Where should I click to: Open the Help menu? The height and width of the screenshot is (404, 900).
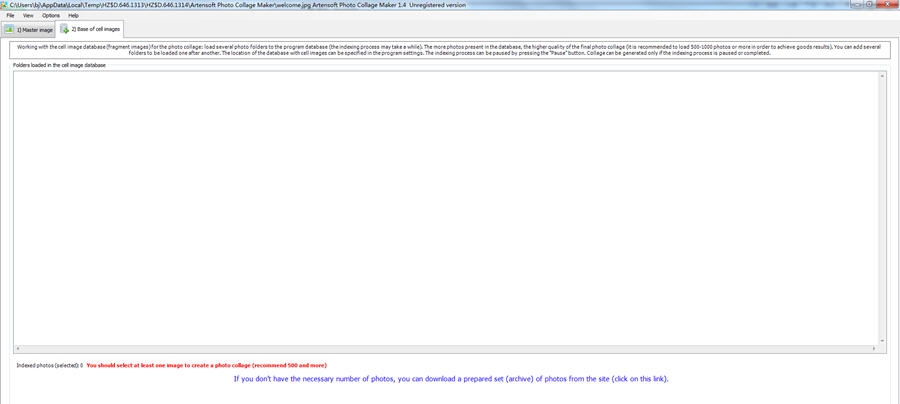[73, 15]
